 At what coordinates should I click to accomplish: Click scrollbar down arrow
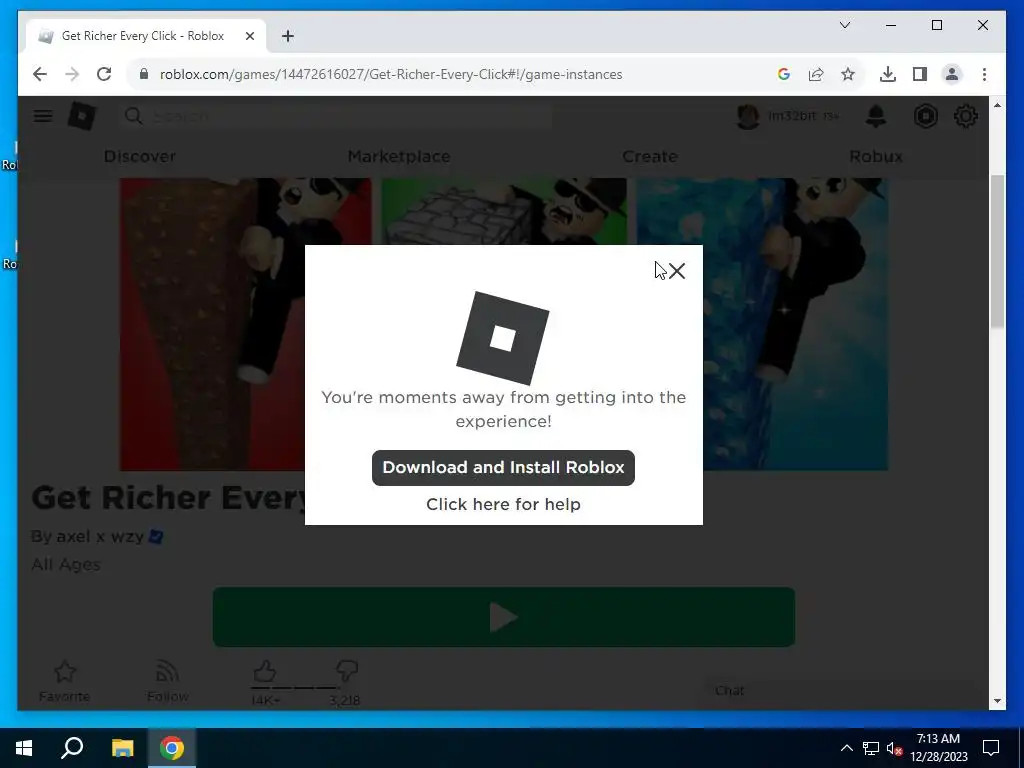tap(997, 701)
